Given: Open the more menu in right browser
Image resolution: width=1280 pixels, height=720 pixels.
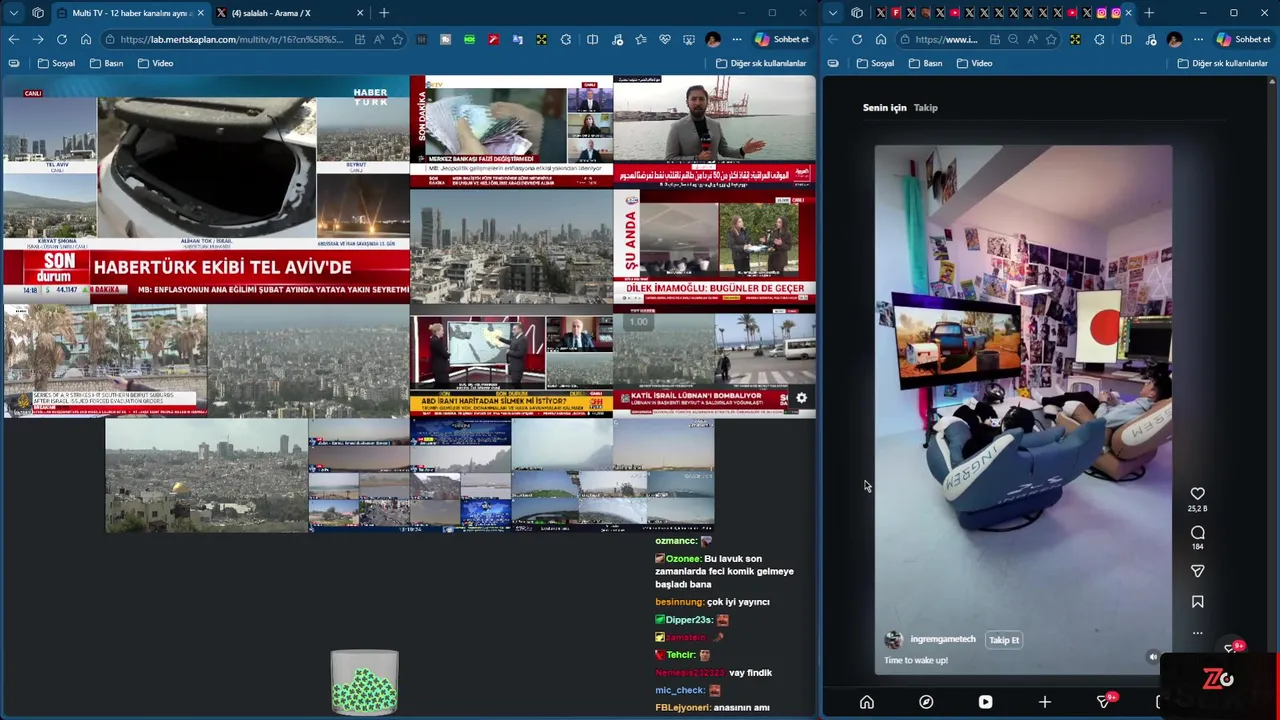Looking at the screenshot, I should [x=1198, y=39].
